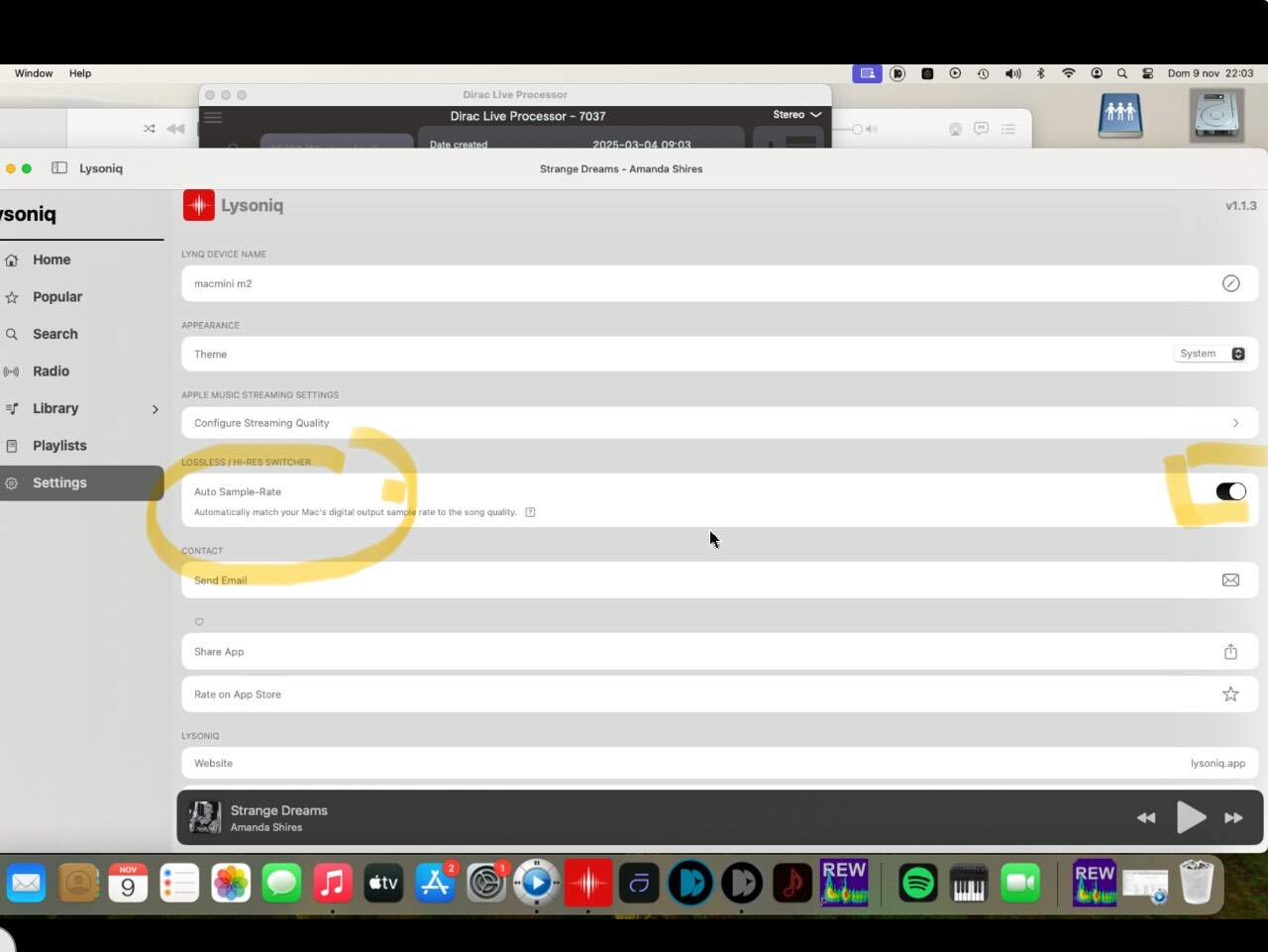Open the Theme dropdown set to System

tap(1211, 354)
